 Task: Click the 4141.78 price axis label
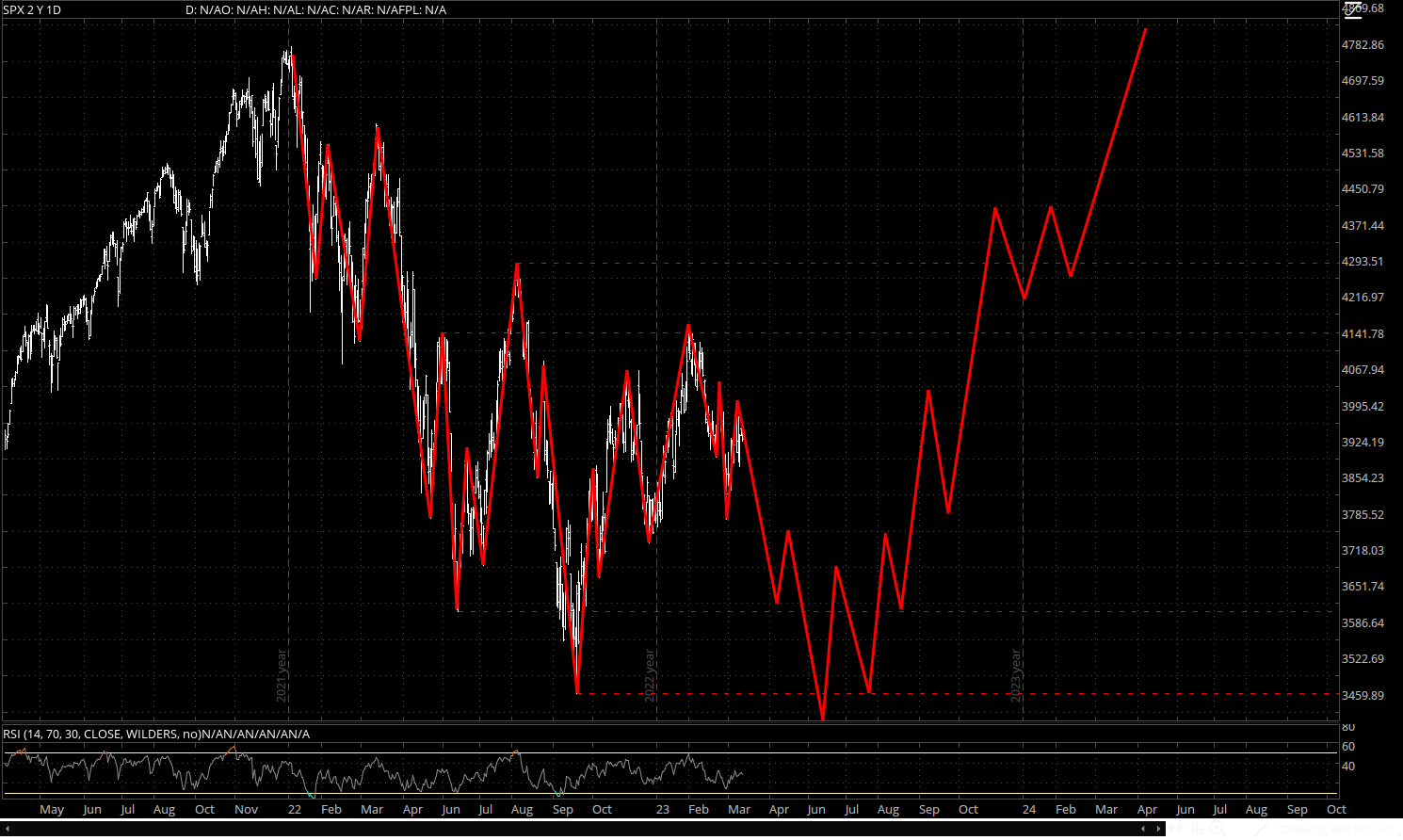1362,334
